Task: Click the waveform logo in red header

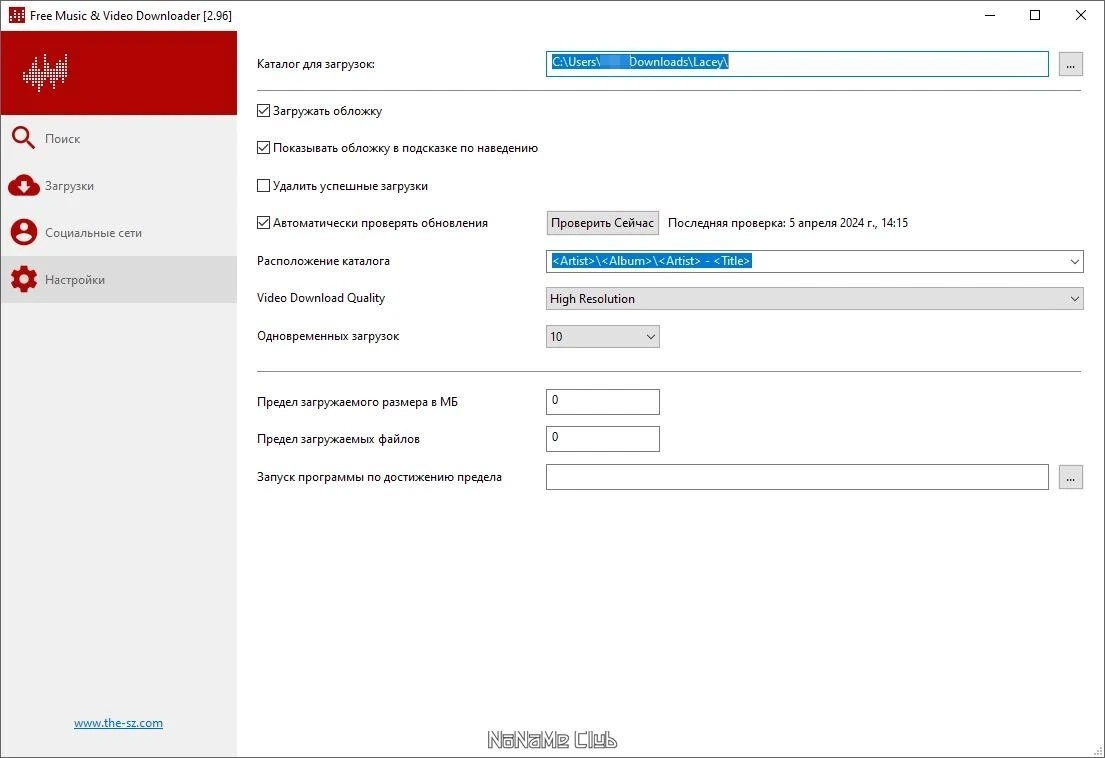Action: pos(45,73)
